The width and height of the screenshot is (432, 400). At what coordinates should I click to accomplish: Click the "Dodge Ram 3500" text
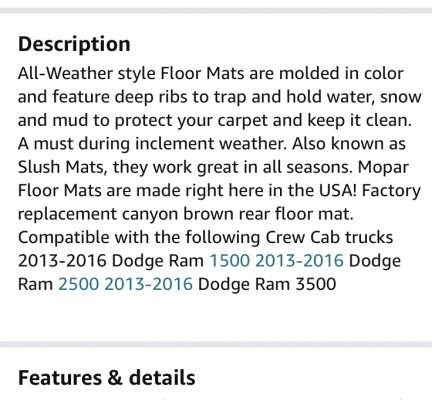pyautogui.click(x=267, y=284)
